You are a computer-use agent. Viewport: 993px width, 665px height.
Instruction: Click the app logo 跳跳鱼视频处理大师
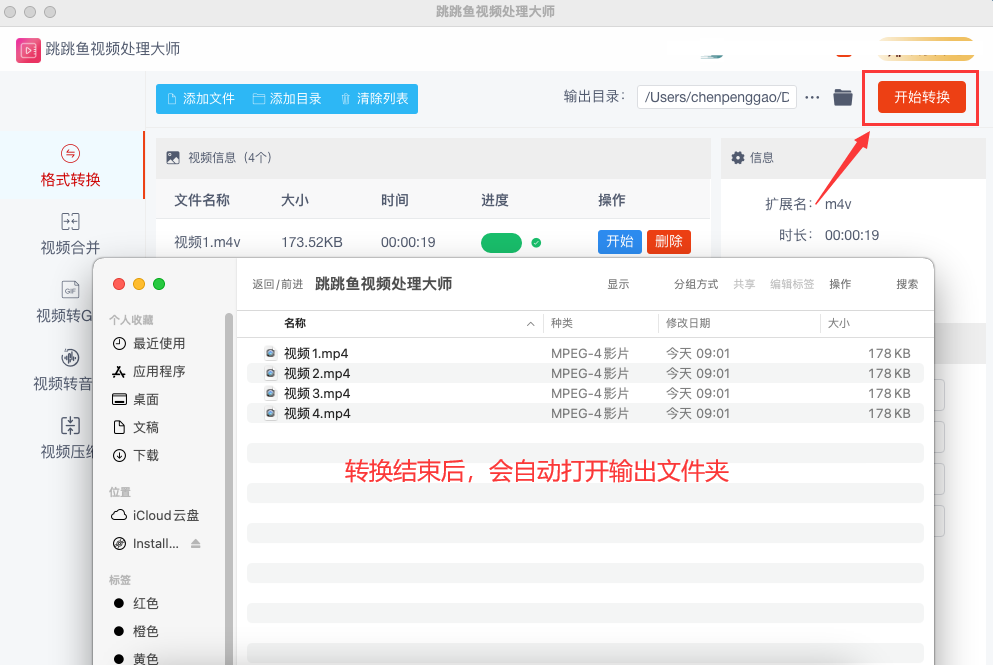[28, 49]
